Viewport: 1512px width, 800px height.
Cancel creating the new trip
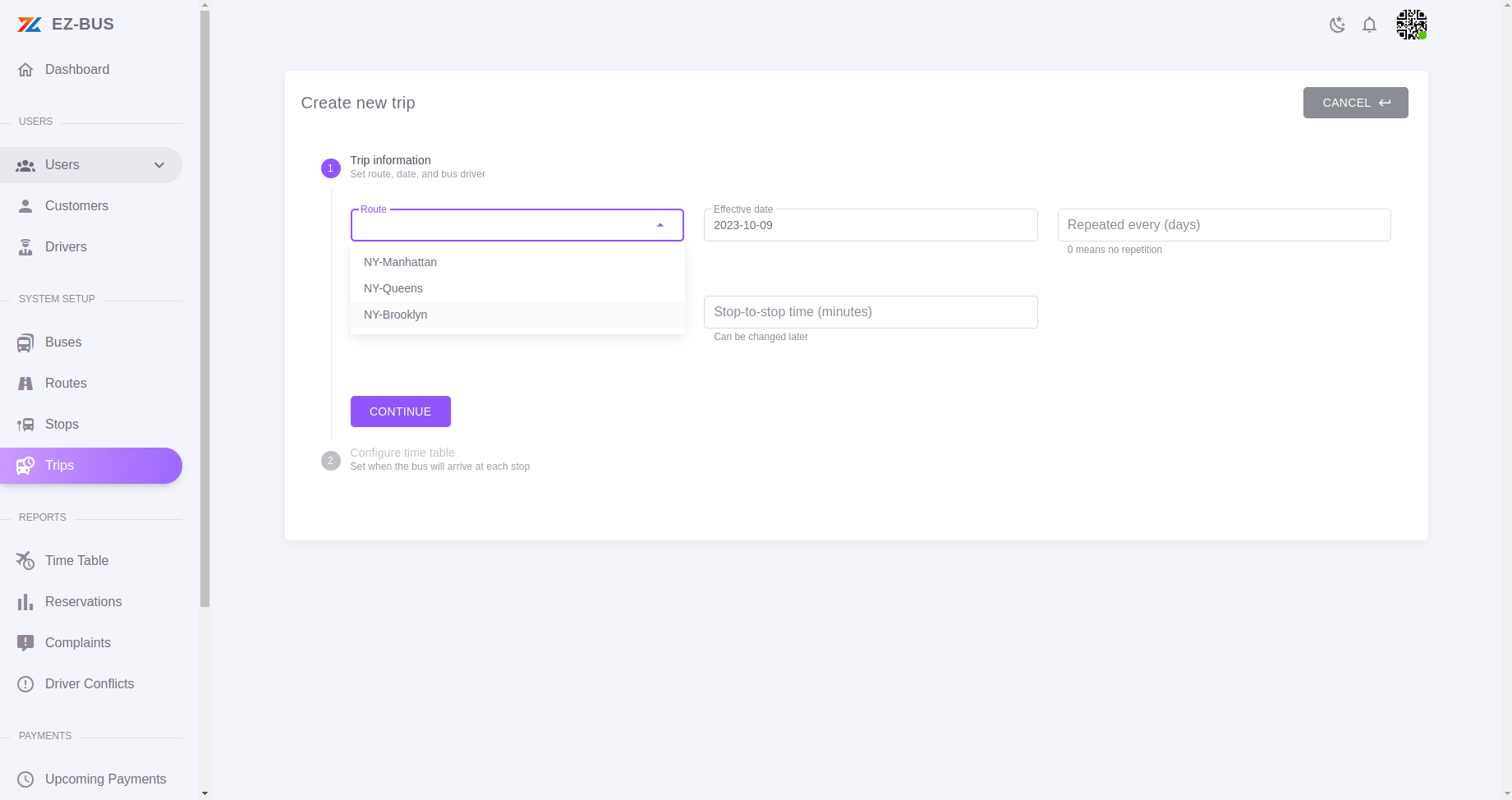tap(1354, 103)
